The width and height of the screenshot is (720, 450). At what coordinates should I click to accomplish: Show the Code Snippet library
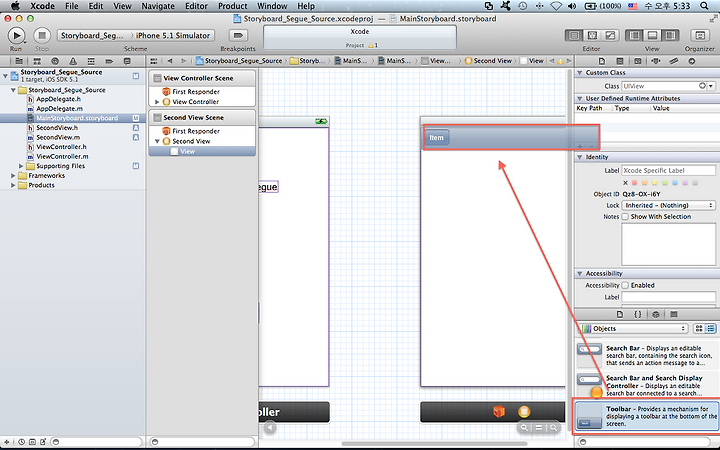(x=638, y=315)
